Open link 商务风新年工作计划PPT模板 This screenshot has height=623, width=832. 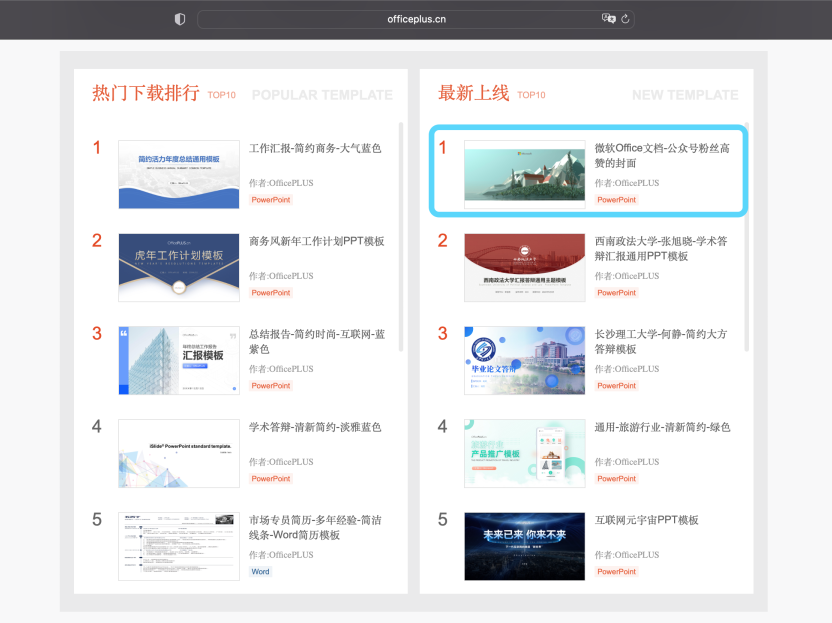click(317, 241)
